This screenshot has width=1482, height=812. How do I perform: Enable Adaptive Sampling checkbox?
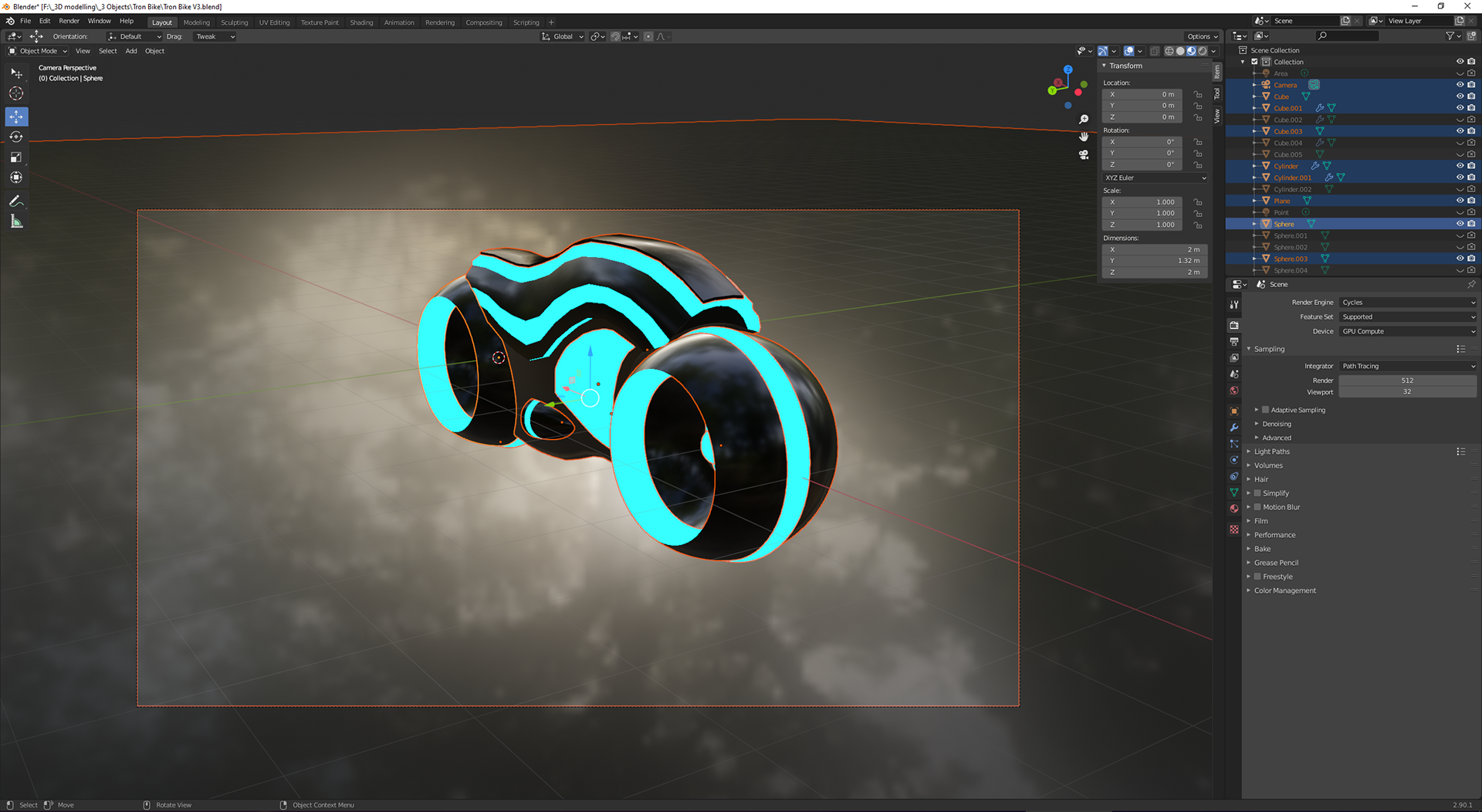point(1265,410)
